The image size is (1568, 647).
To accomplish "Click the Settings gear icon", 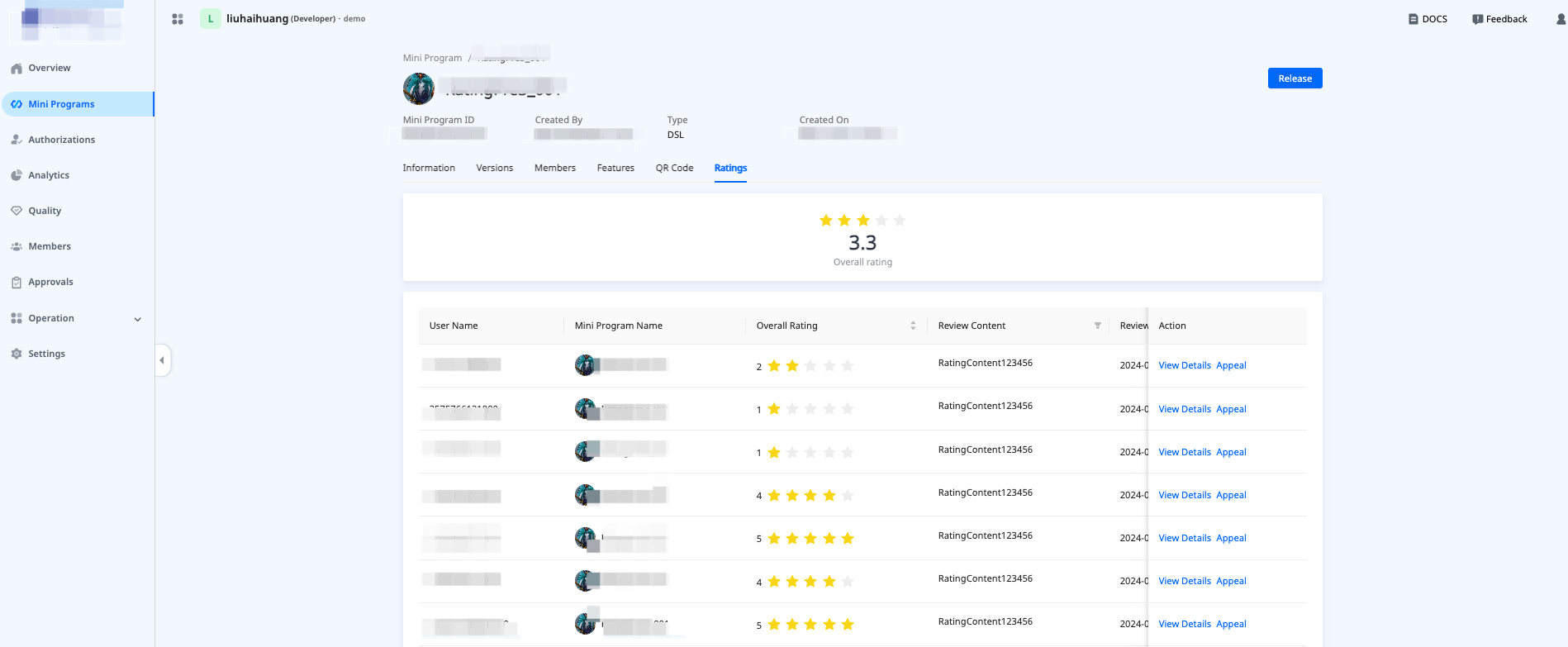I will tap(17, 354).
